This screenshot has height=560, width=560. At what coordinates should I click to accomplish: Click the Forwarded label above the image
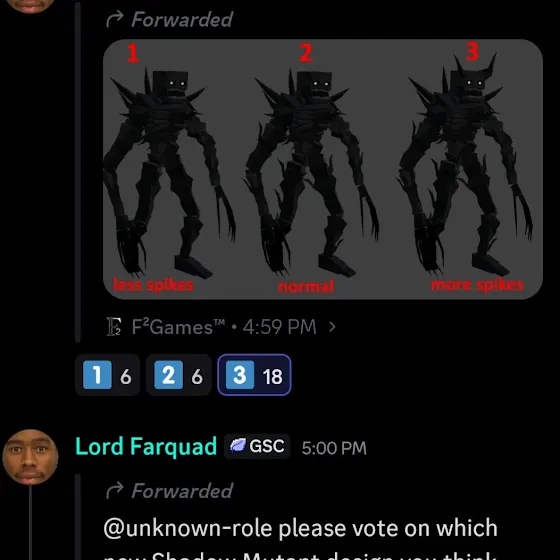coord(182,19)
